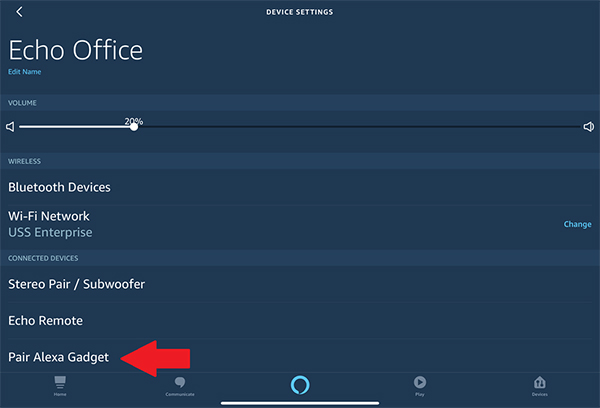Click the Wireless section header
This screenshot has height=408, width=600.
[24, 161]
